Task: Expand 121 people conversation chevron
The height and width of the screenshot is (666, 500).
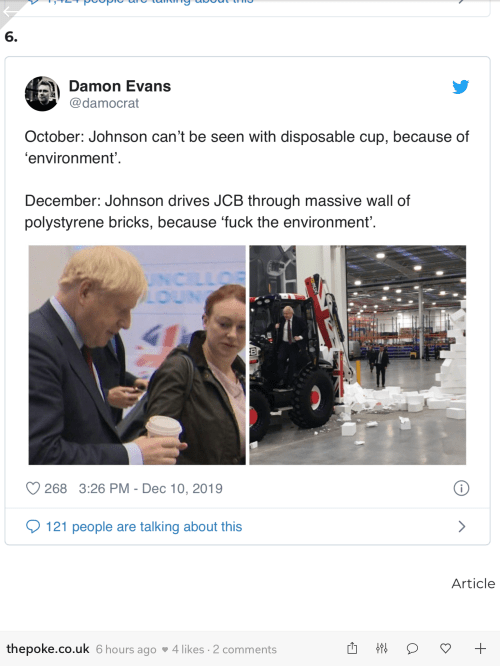Action: point(462,527)
